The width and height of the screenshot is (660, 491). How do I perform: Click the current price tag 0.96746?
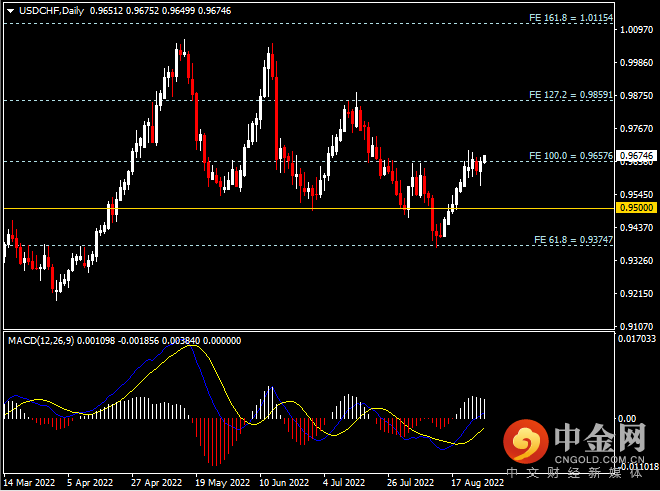coord(636,156)
